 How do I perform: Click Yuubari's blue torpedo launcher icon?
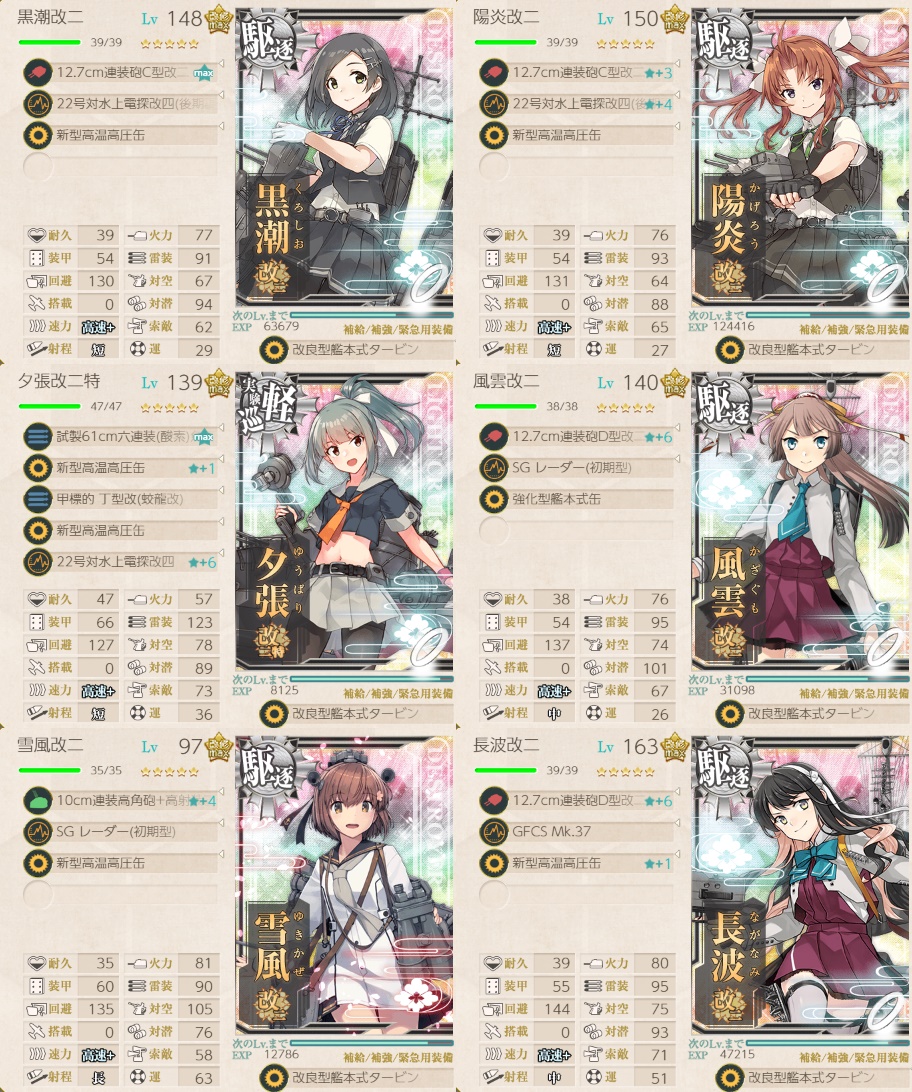coord(38,437)
